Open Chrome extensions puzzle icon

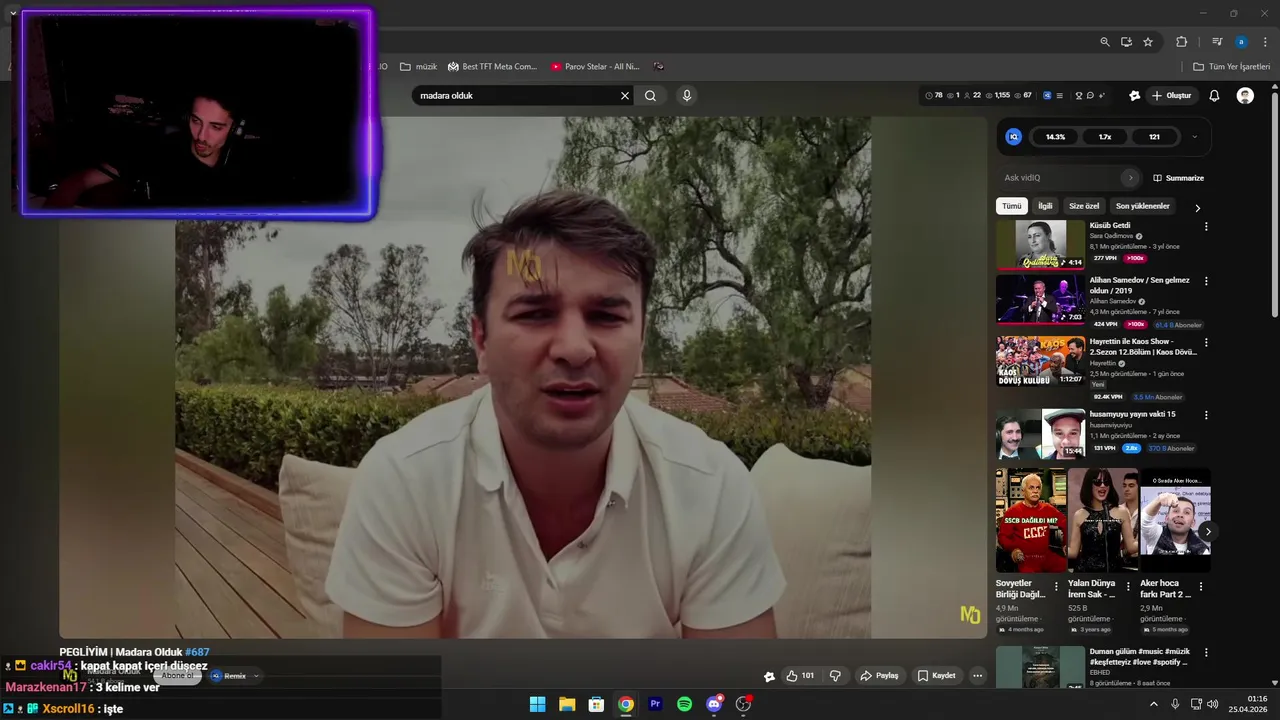1182,42
